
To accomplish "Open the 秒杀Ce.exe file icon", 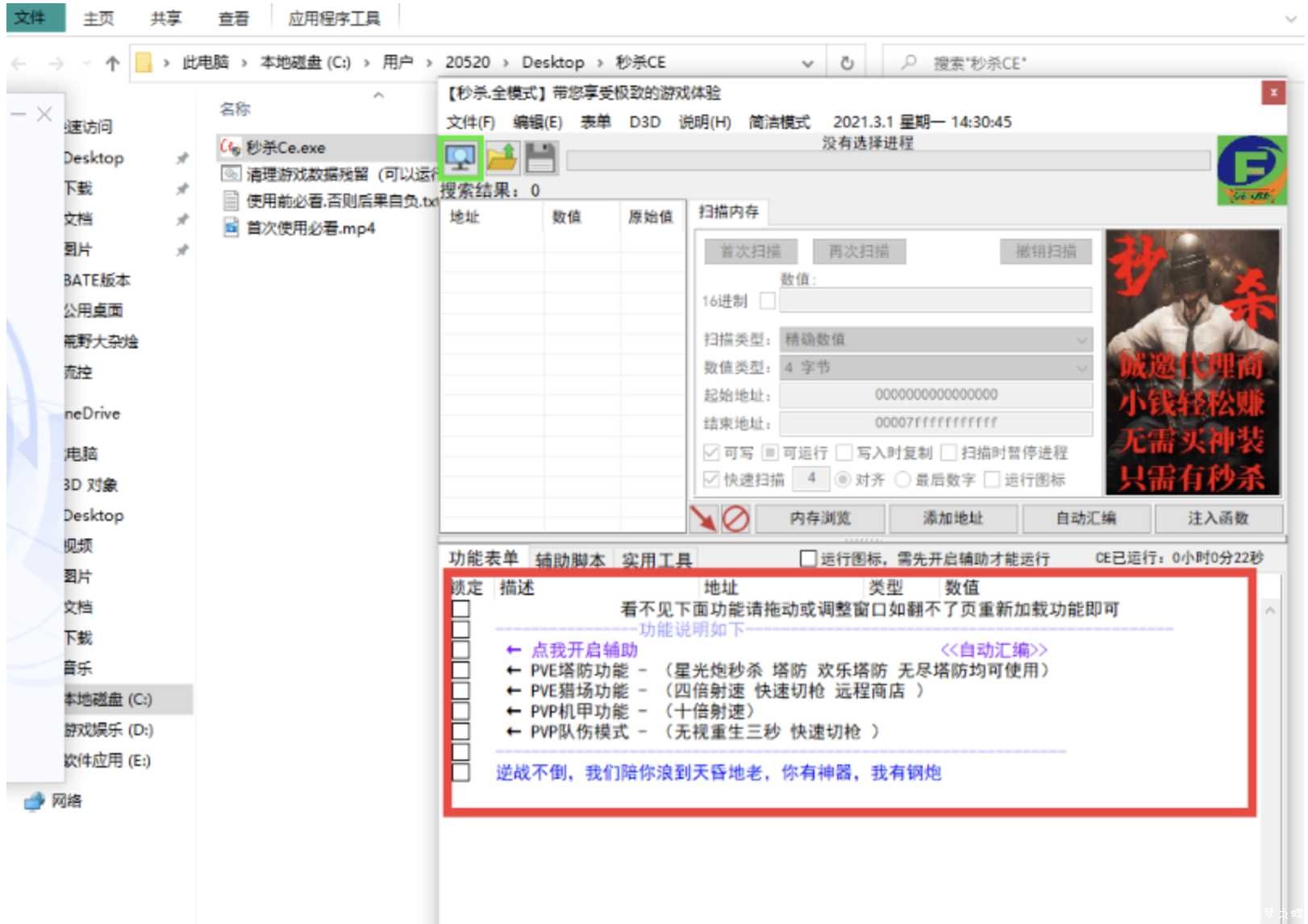I will [x=231, y=148].
